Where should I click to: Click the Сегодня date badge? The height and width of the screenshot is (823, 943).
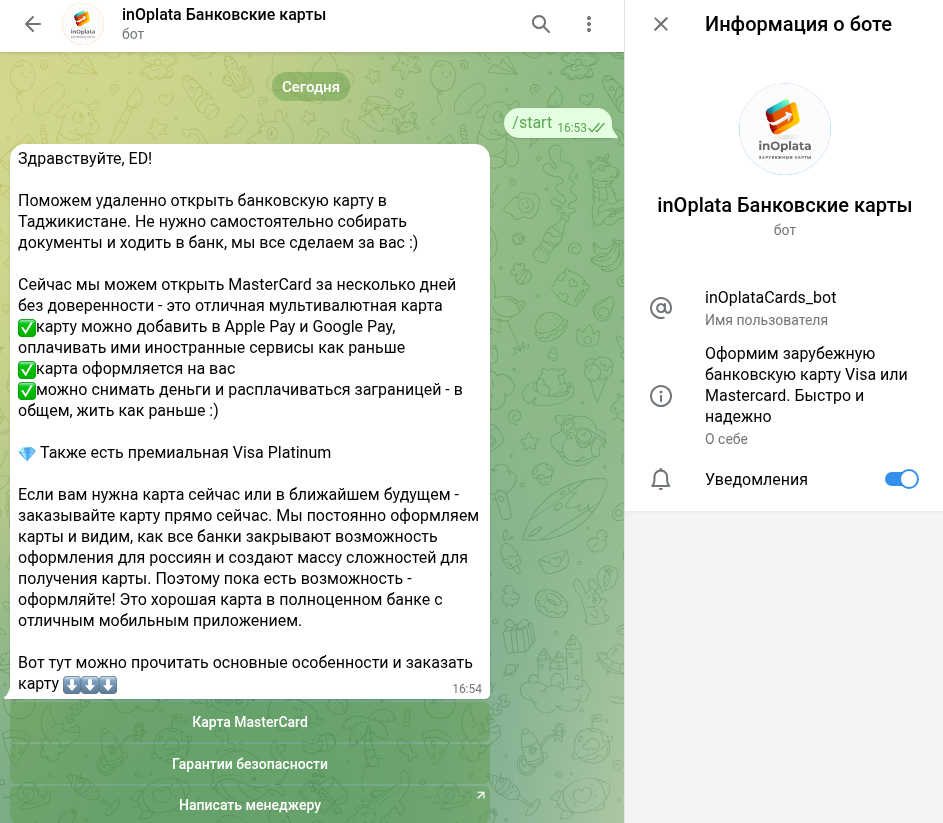[311, 87]
